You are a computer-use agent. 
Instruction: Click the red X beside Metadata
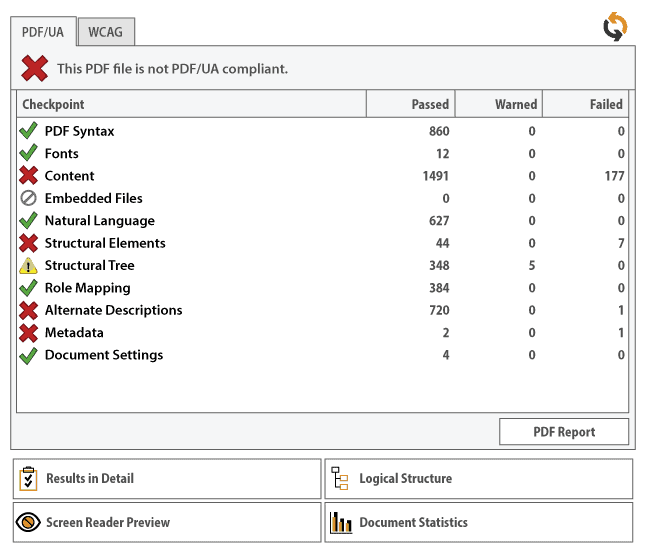click(x=28, y=333)
